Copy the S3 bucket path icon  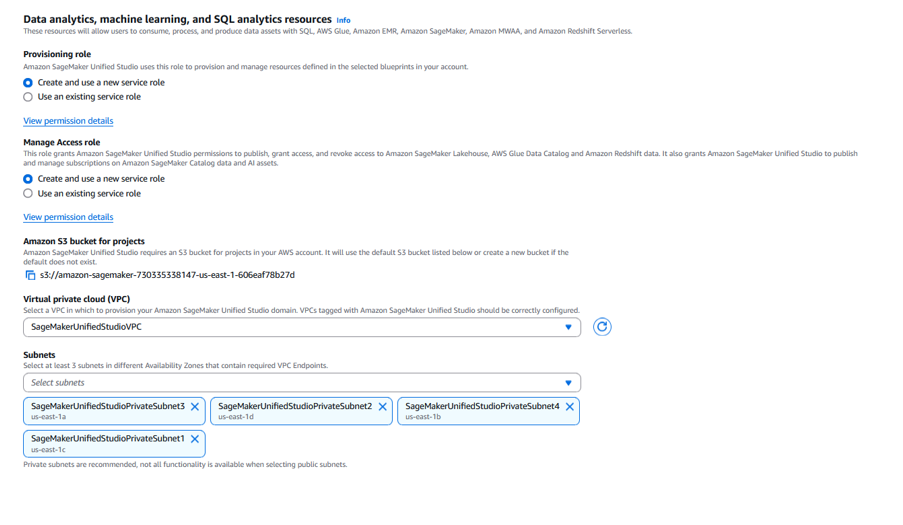click(31, 275)
